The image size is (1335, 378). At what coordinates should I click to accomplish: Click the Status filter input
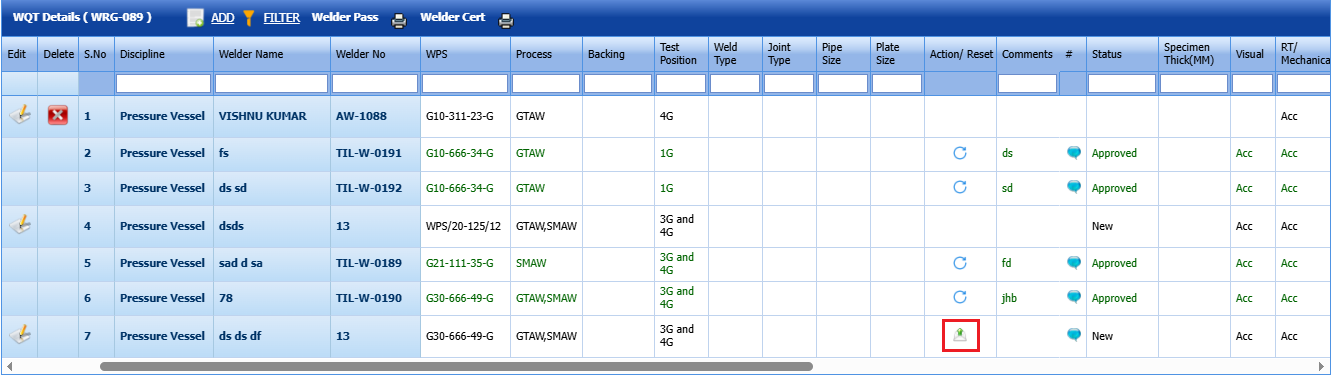pyautogui.click(x=1122, y=84)
